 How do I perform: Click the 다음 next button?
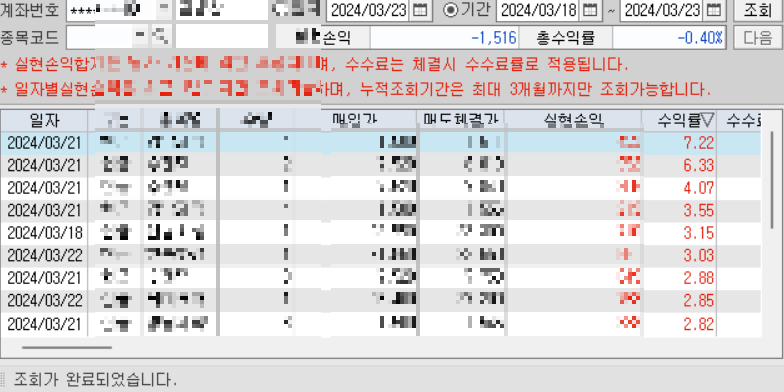pyautogui.click(x=758, y=37)
